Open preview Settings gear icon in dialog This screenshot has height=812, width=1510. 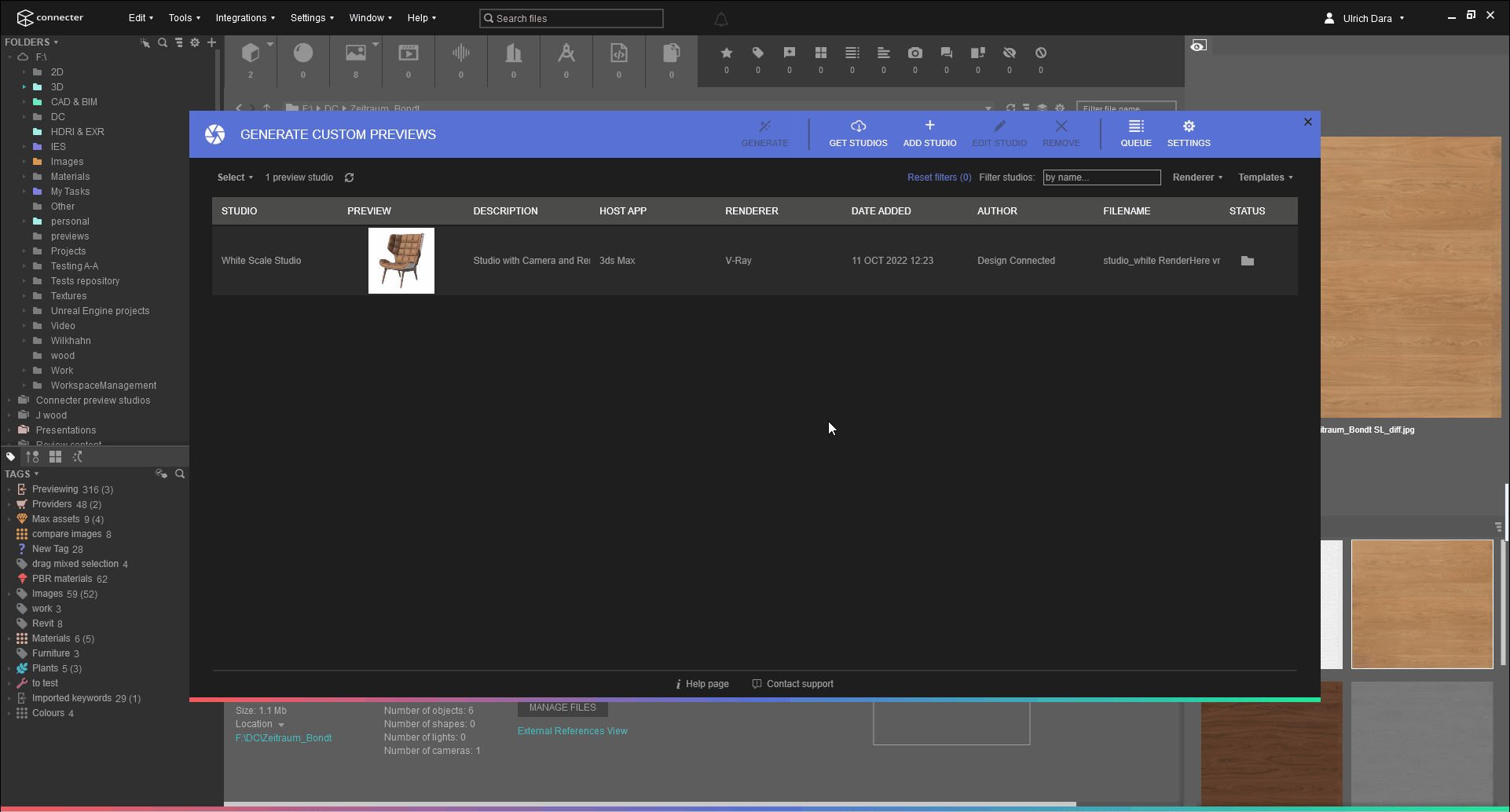click(1189, 126)
